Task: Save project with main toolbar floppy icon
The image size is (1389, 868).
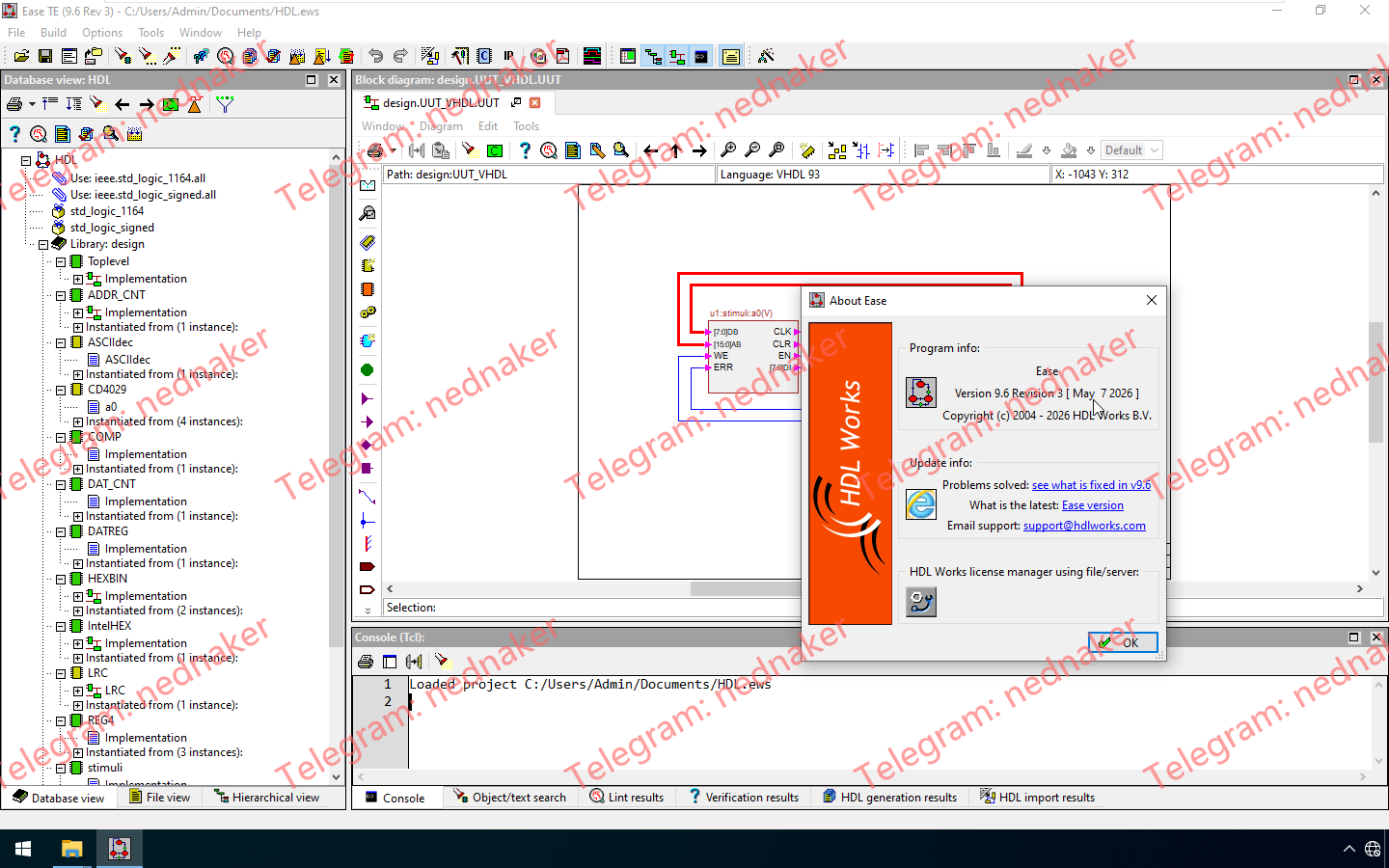Action: click(44, 56)
